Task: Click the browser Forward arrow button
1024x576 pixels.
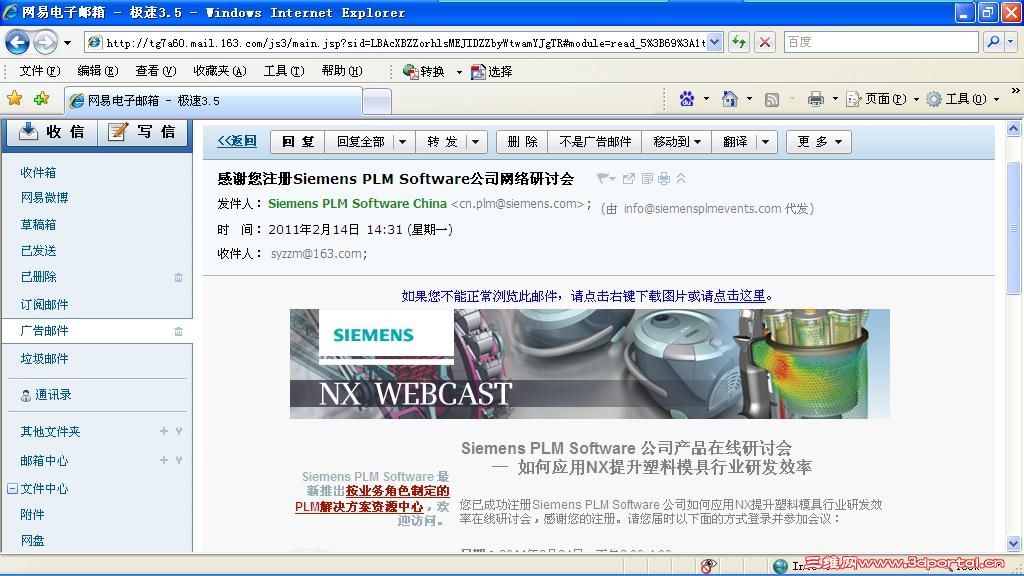Action: click(x=44, y=43)
